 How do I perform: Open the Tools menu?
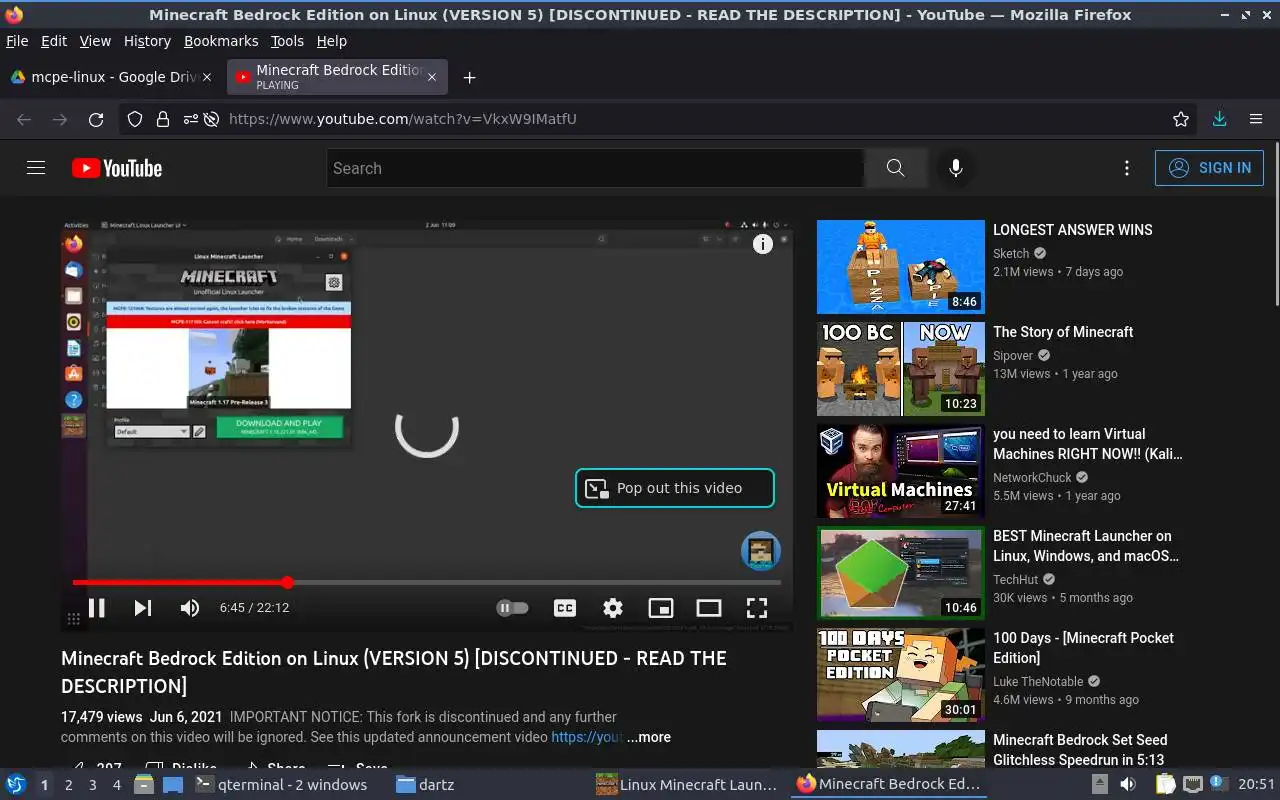tap(287, 41)
